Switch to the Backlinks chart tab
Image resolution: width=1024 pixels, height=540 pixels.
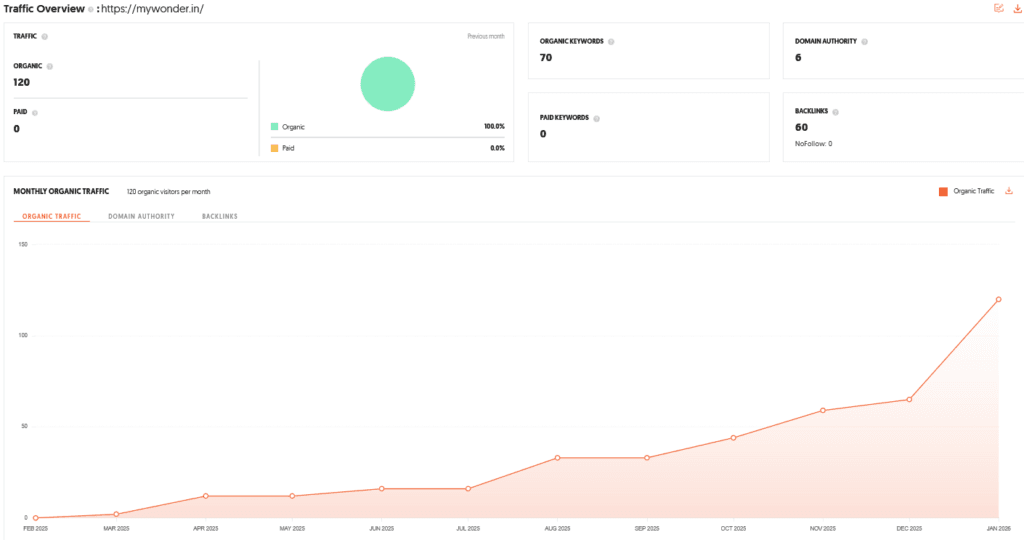pos(219,216)
